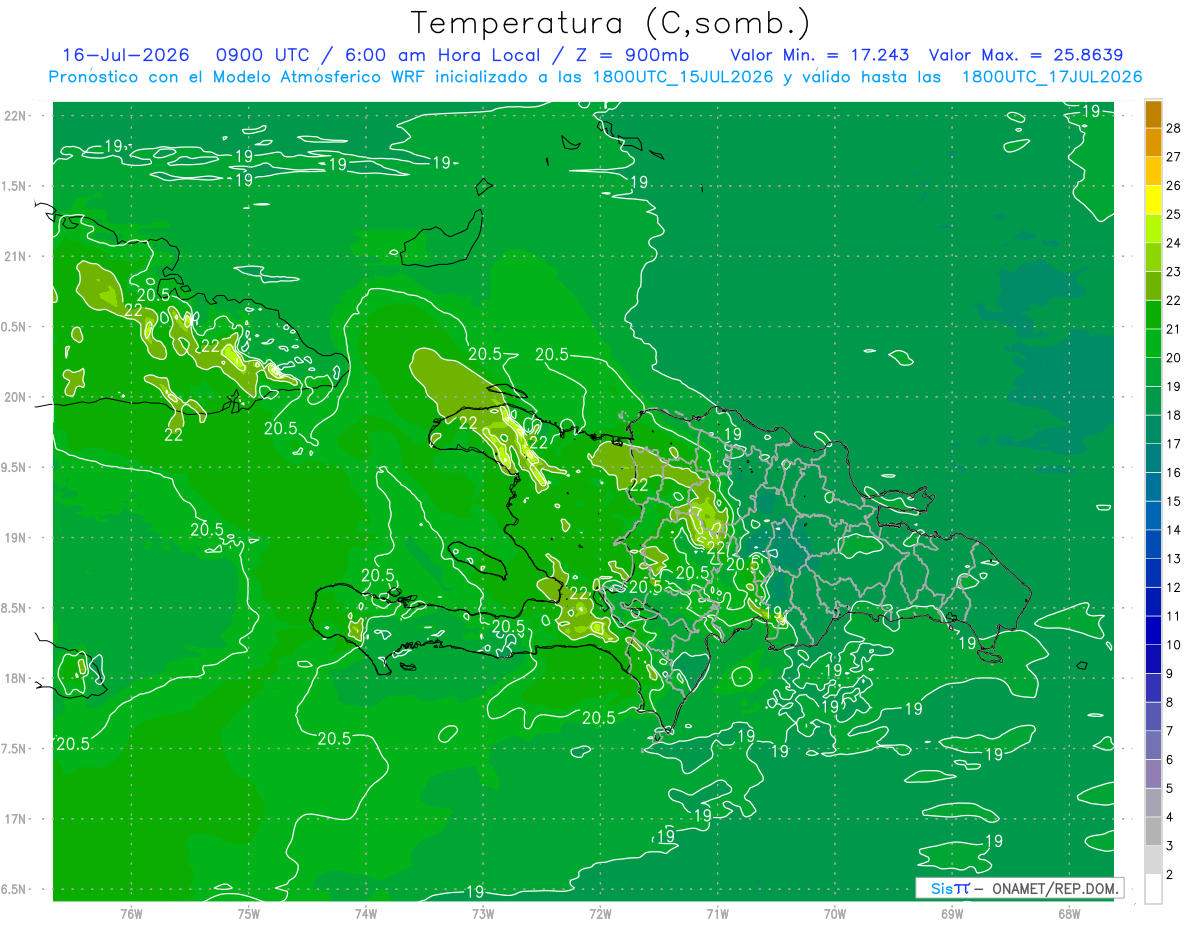Click the green swatch between 20 and 21
Image resolution: width=1200 pixels, height=927 pixels.
pyautogui.click(x=1153, y=344)
